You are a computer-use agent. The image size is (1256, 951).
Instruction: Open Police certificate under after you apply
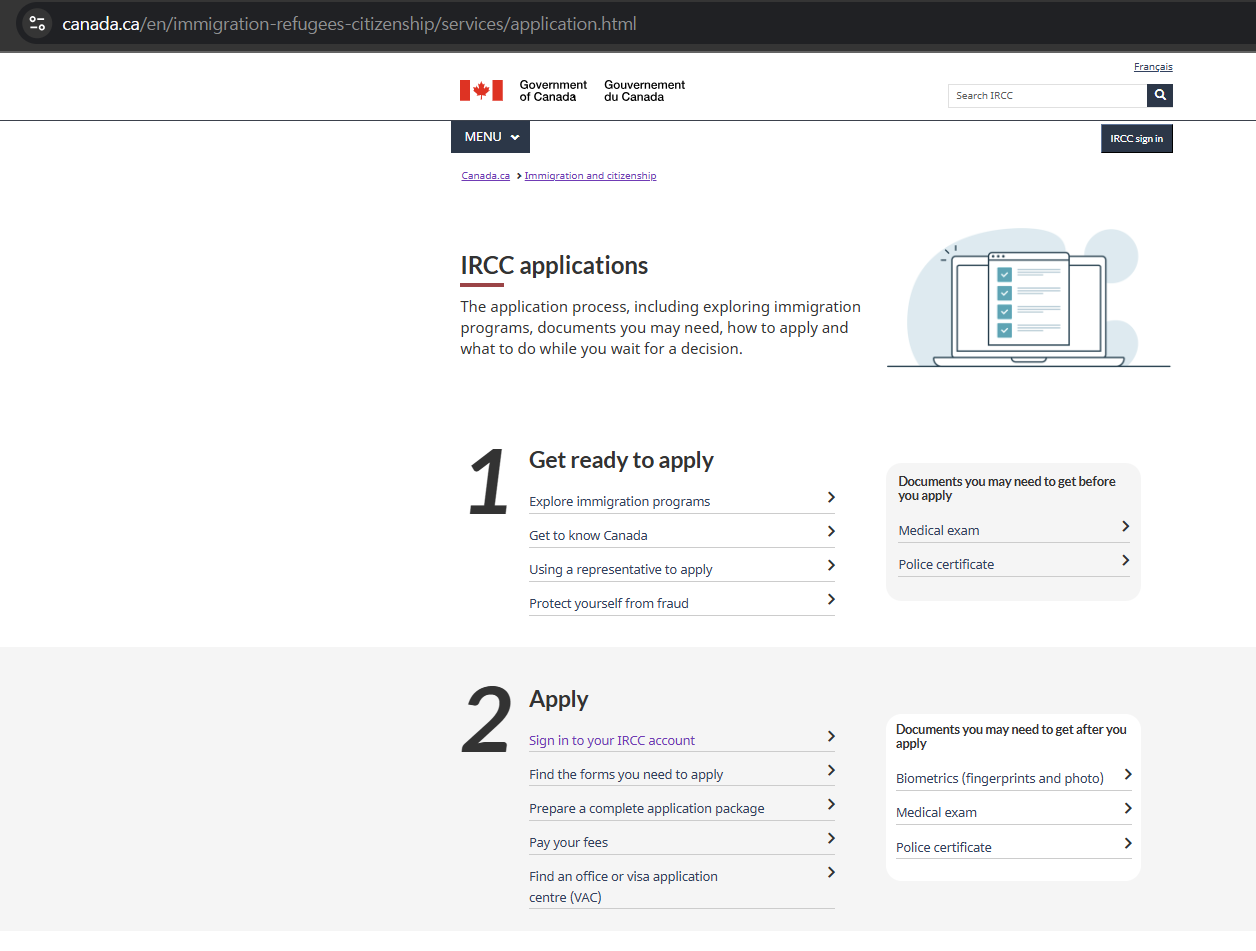coord(944,847)
